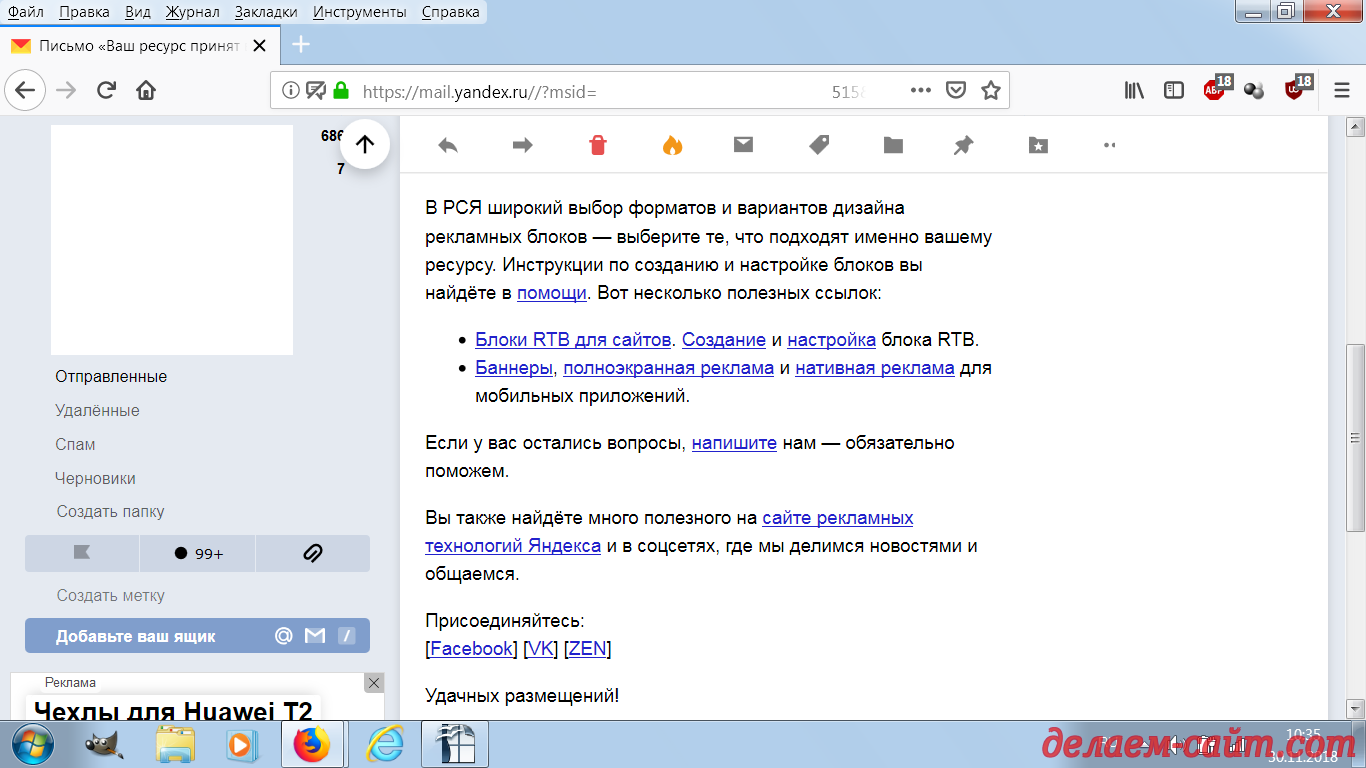Open the ZEN link

click(x=588, y=649)
